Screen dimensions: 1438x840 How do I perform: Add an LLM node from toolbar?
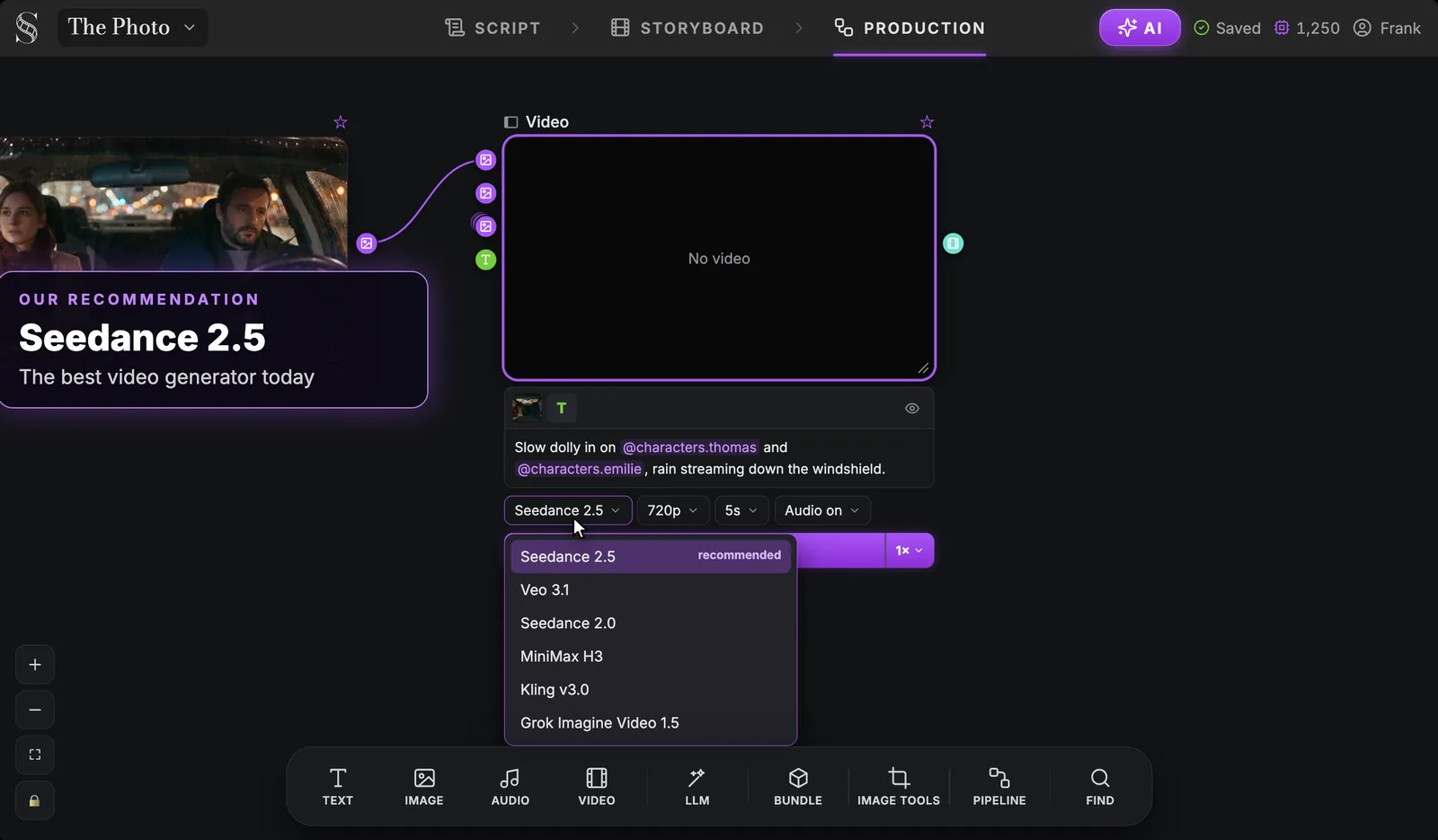(697, 787)
